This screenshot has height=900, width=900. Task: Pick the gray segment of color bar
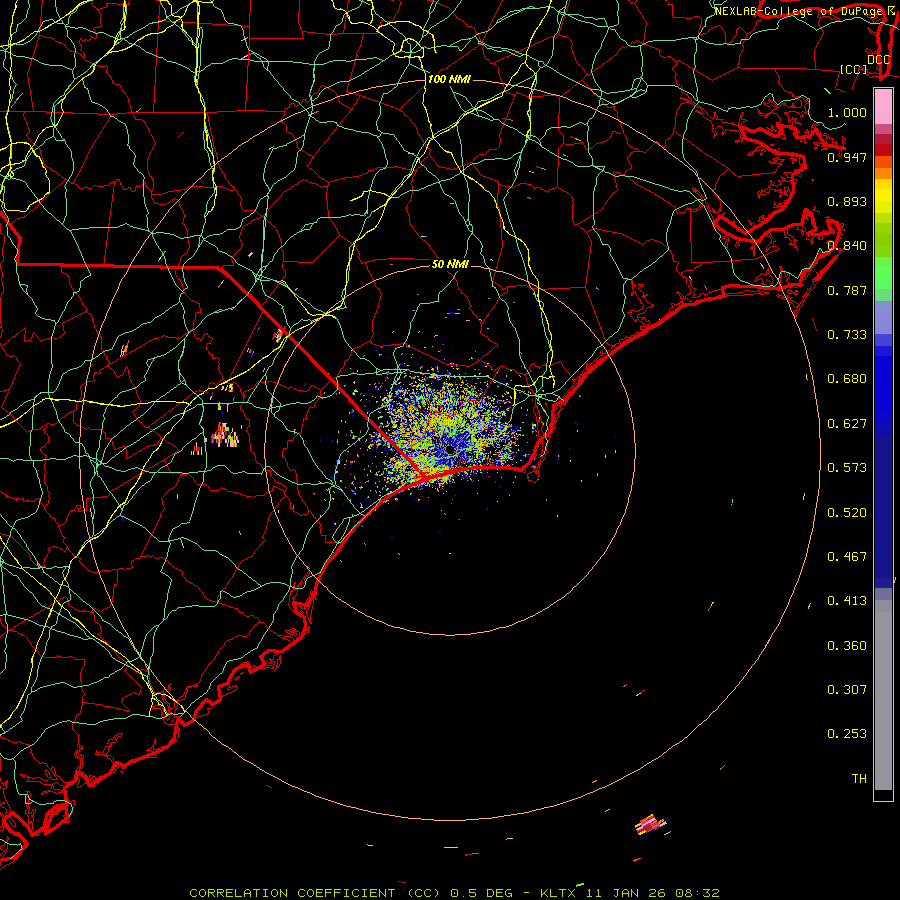tap(883, 695)
